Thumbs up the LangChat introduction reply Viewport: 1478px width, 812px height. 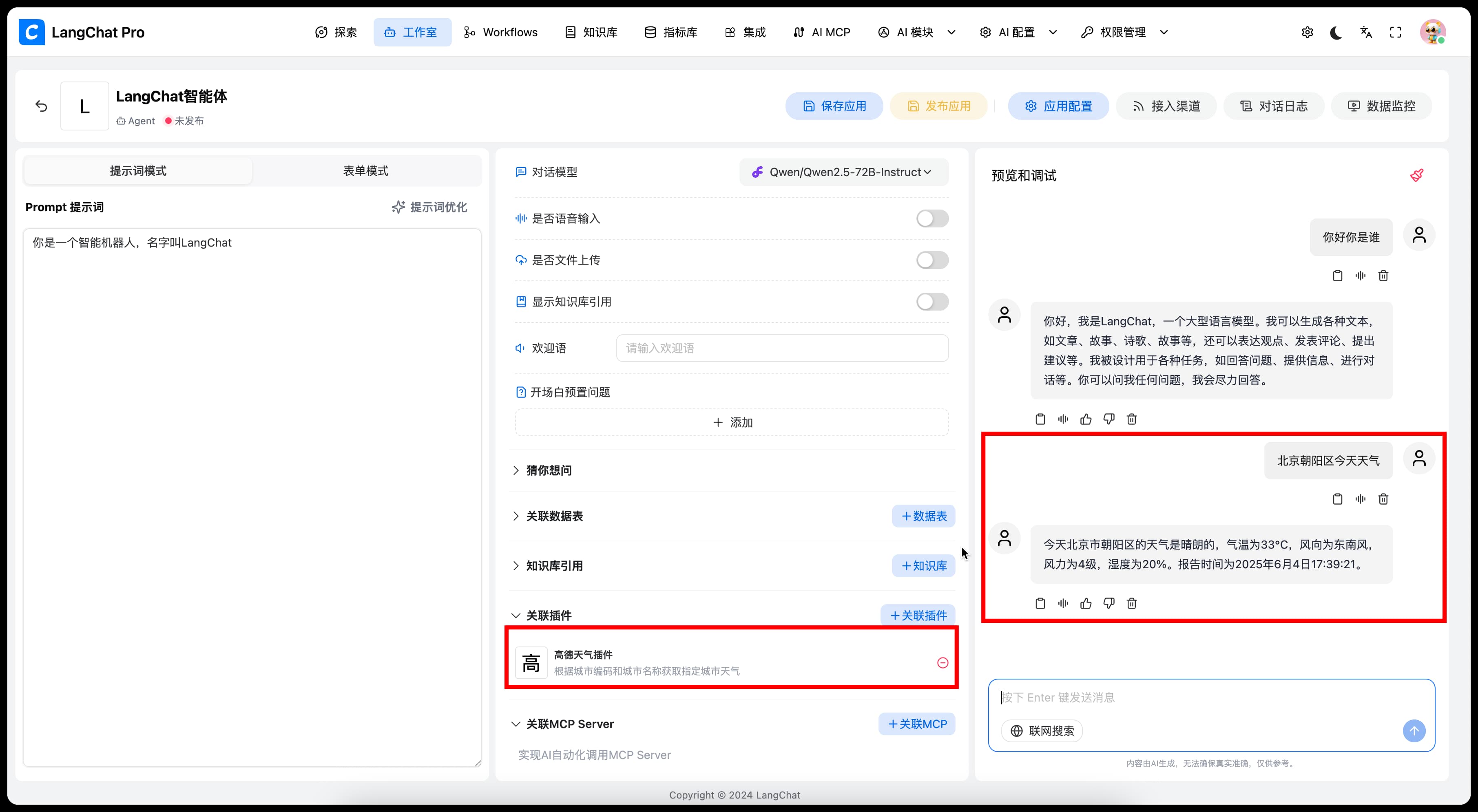(1086, 419)
